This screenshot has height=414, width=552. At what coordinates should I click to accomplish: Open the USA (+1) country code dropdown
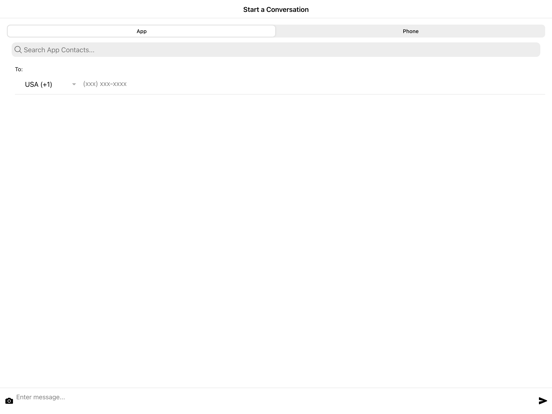point(50,84)
